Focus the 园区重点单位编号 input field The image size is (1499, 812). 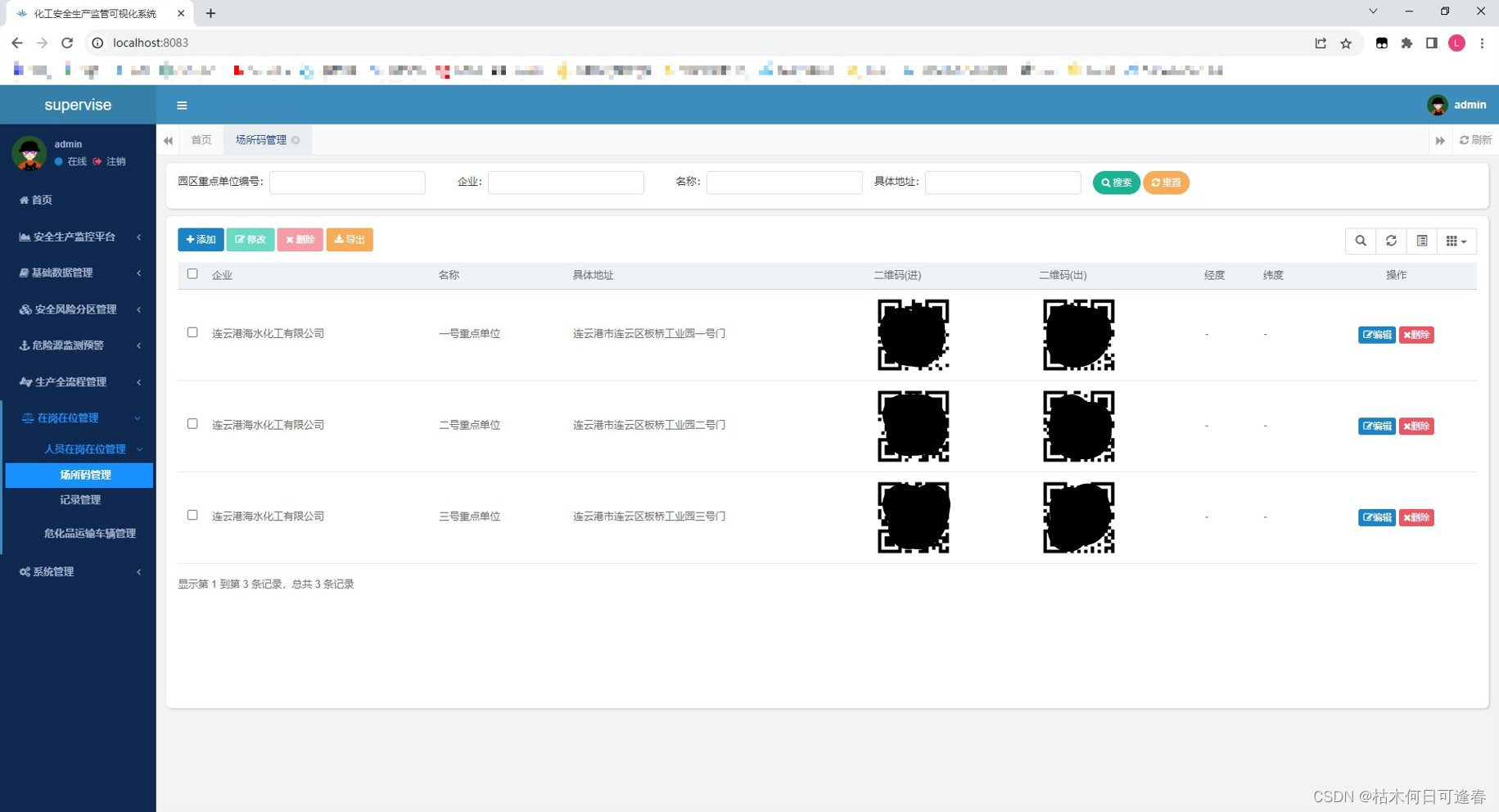coord(347,182)
